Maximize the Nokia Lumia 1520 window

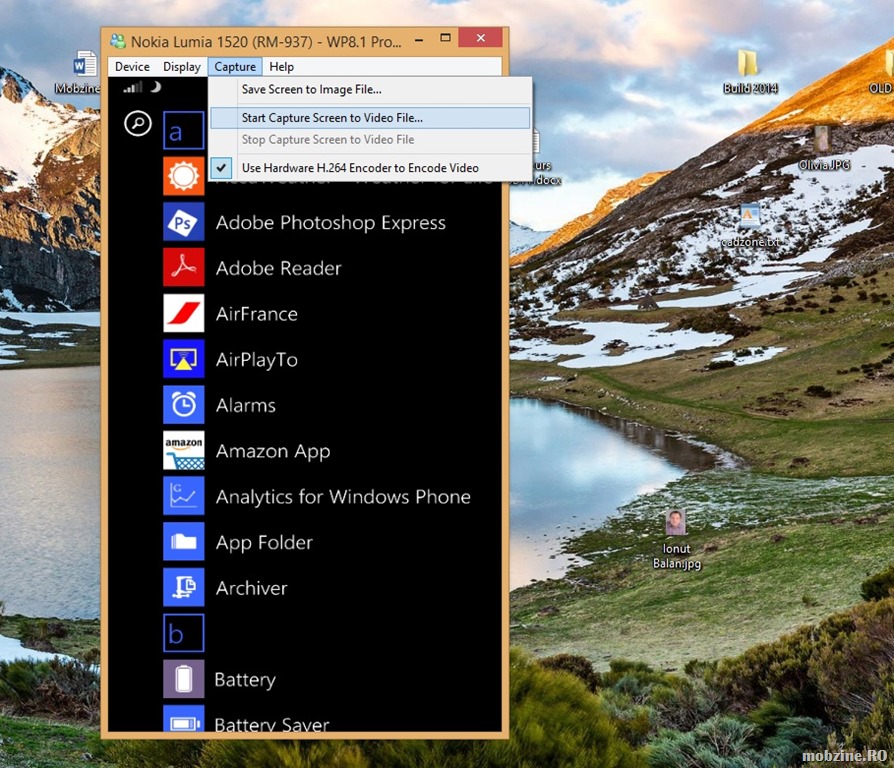pos(445,38)
